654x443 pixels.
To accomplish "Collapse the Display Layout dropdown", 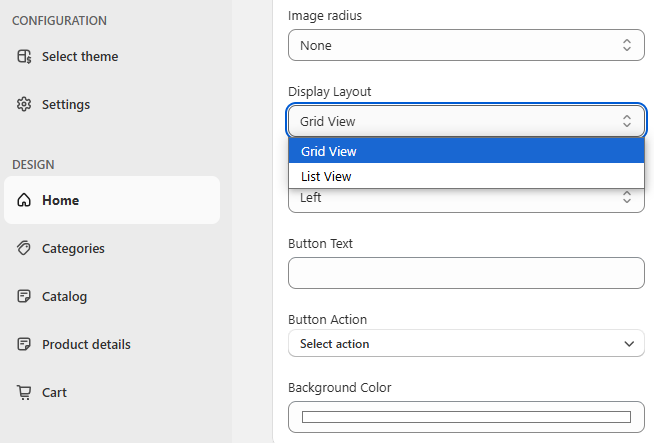I will click(466, 121).
